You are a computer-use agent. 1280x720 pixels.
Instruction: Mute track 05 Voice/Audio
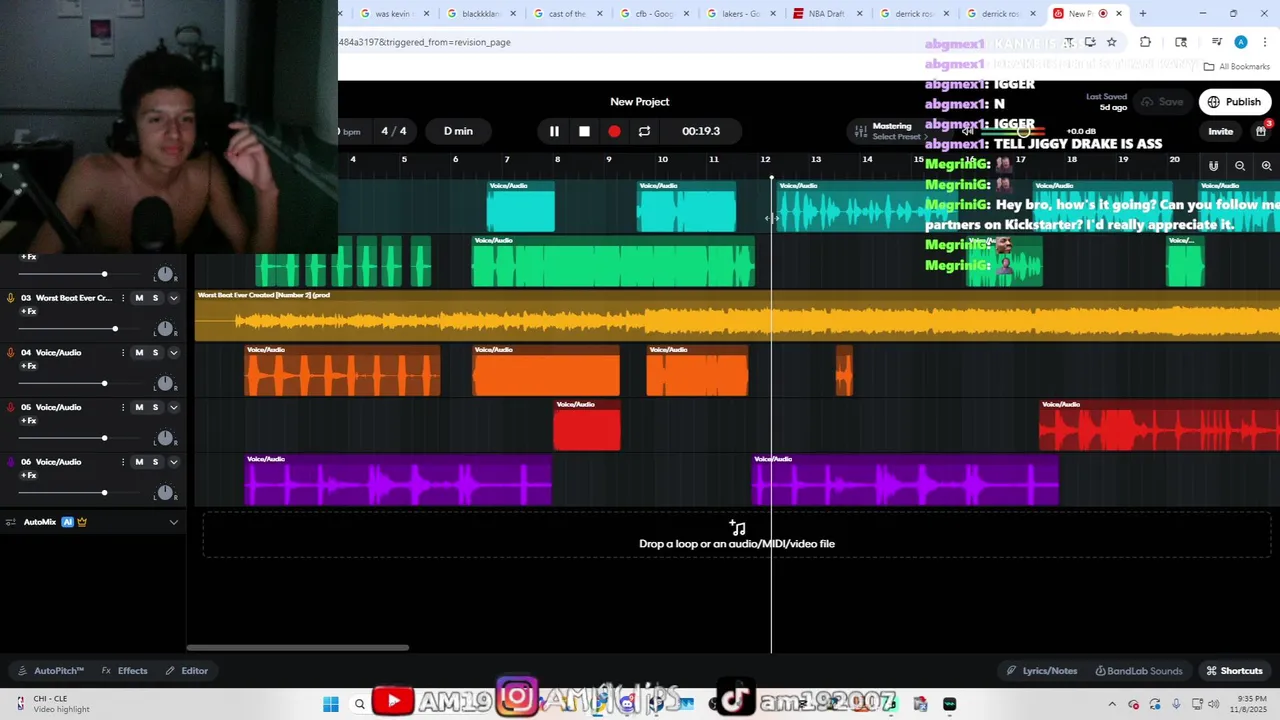(139, 407)
